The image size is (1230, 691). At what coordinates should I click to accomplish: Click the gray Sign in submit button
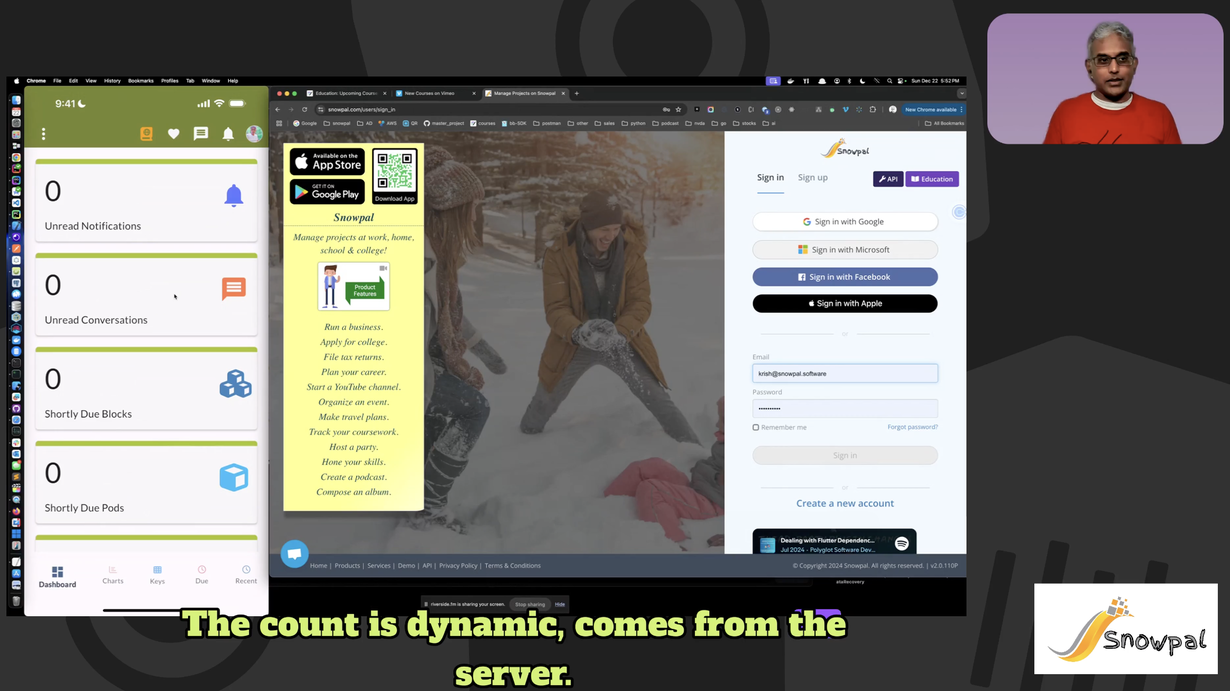point(845,455)
